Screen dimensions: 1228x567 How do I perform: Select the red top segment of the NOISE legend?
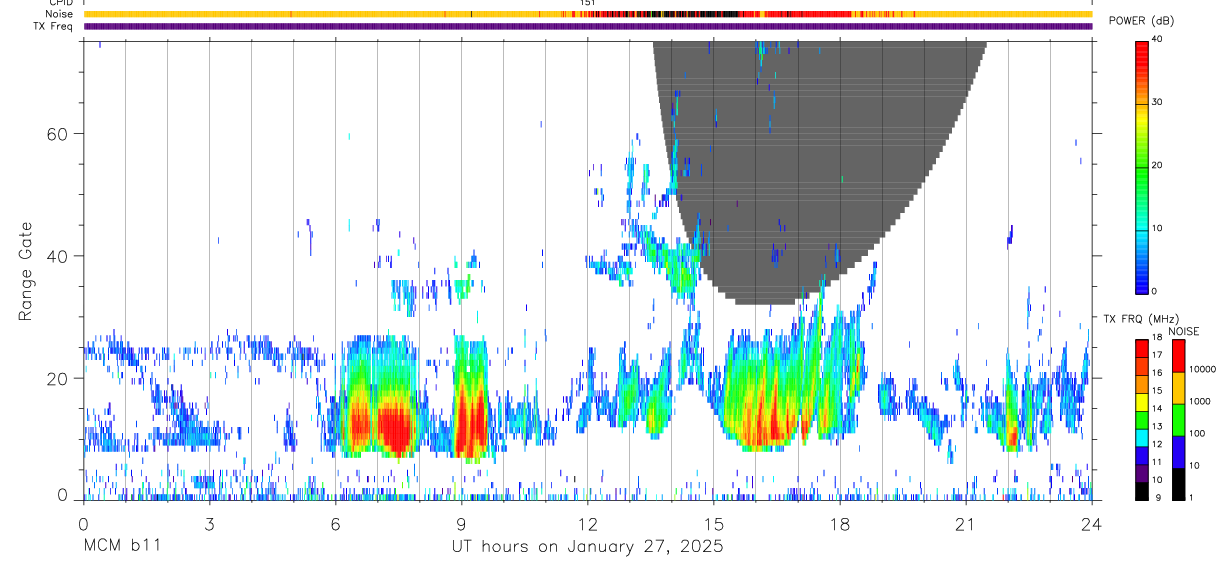click(1178, 356)
